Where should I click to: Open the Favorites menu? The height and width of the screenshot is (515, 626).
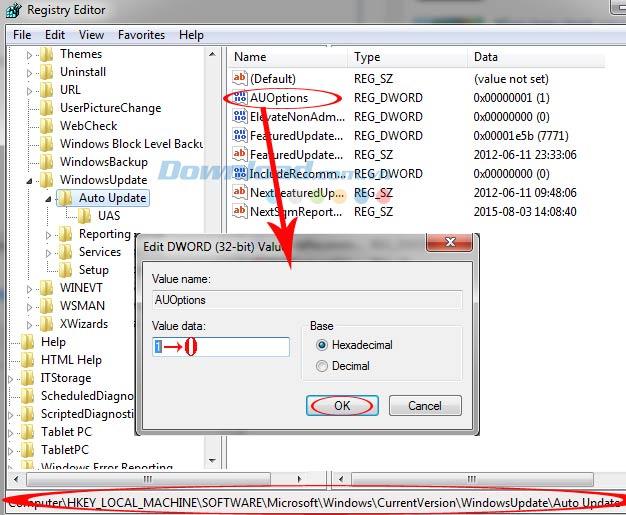click(141, 35)
